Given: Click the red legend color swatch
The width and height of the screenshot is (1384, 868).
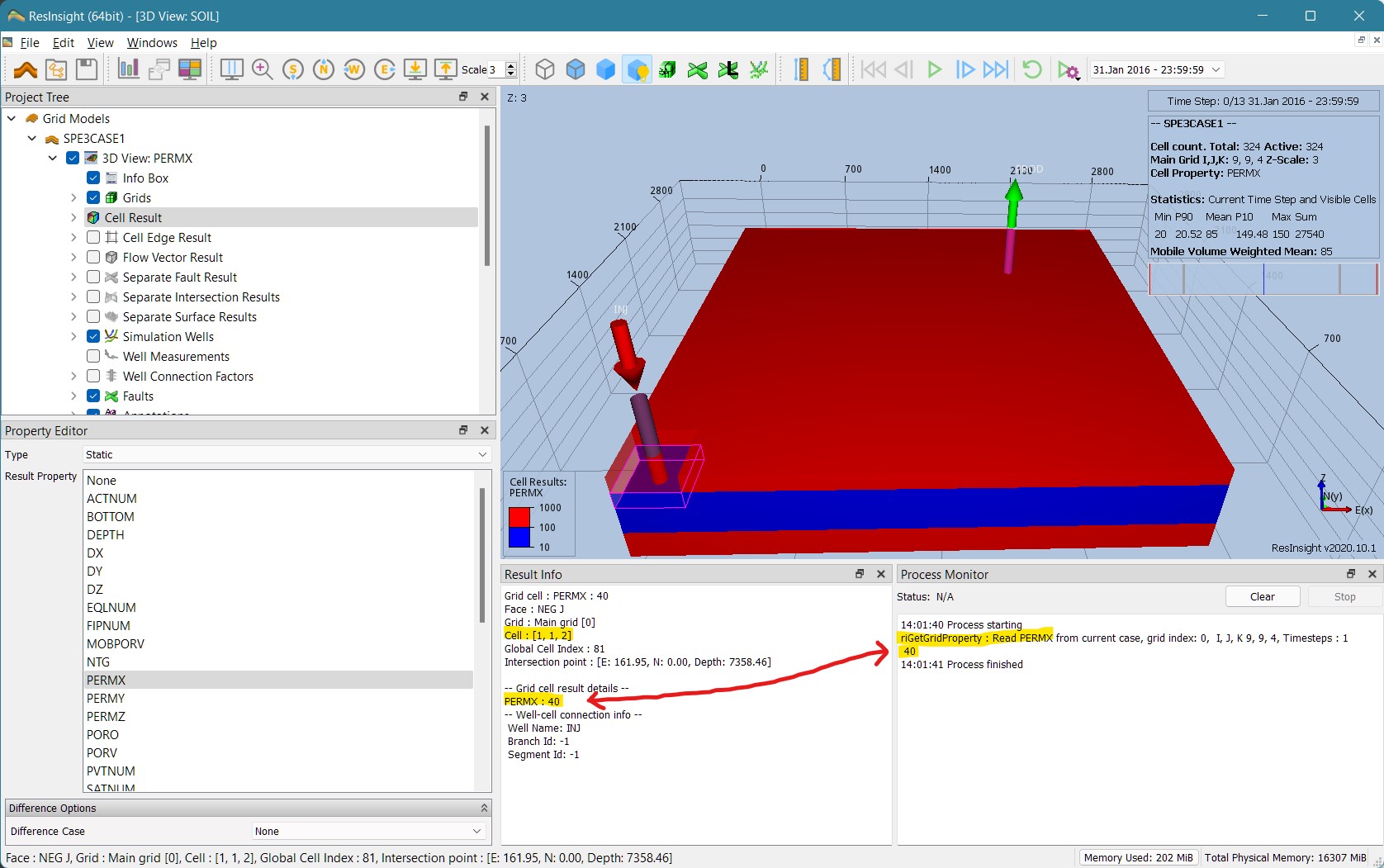Looking at the screenshot, I should [519, 518].
